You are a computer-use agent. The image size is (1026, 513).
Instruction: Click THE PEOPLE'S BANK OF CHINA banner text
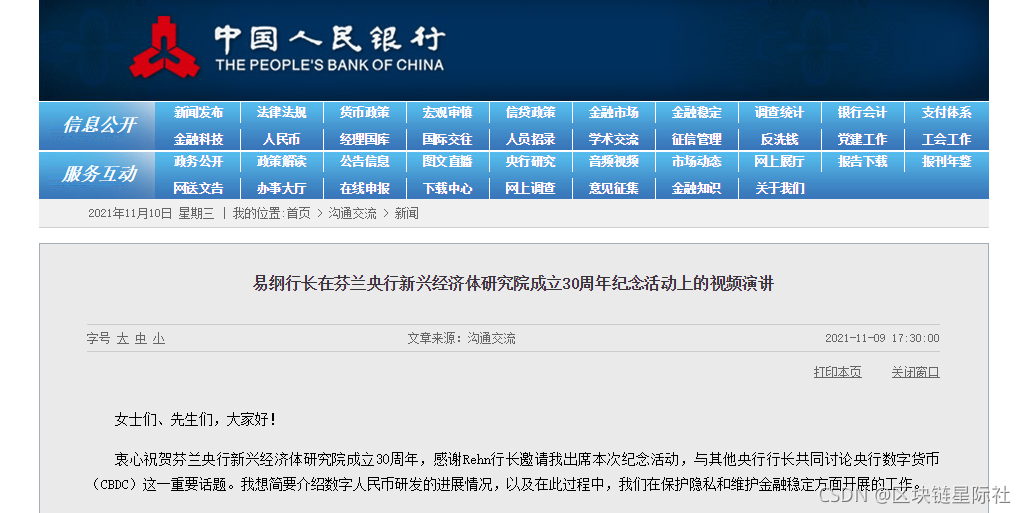330,65
